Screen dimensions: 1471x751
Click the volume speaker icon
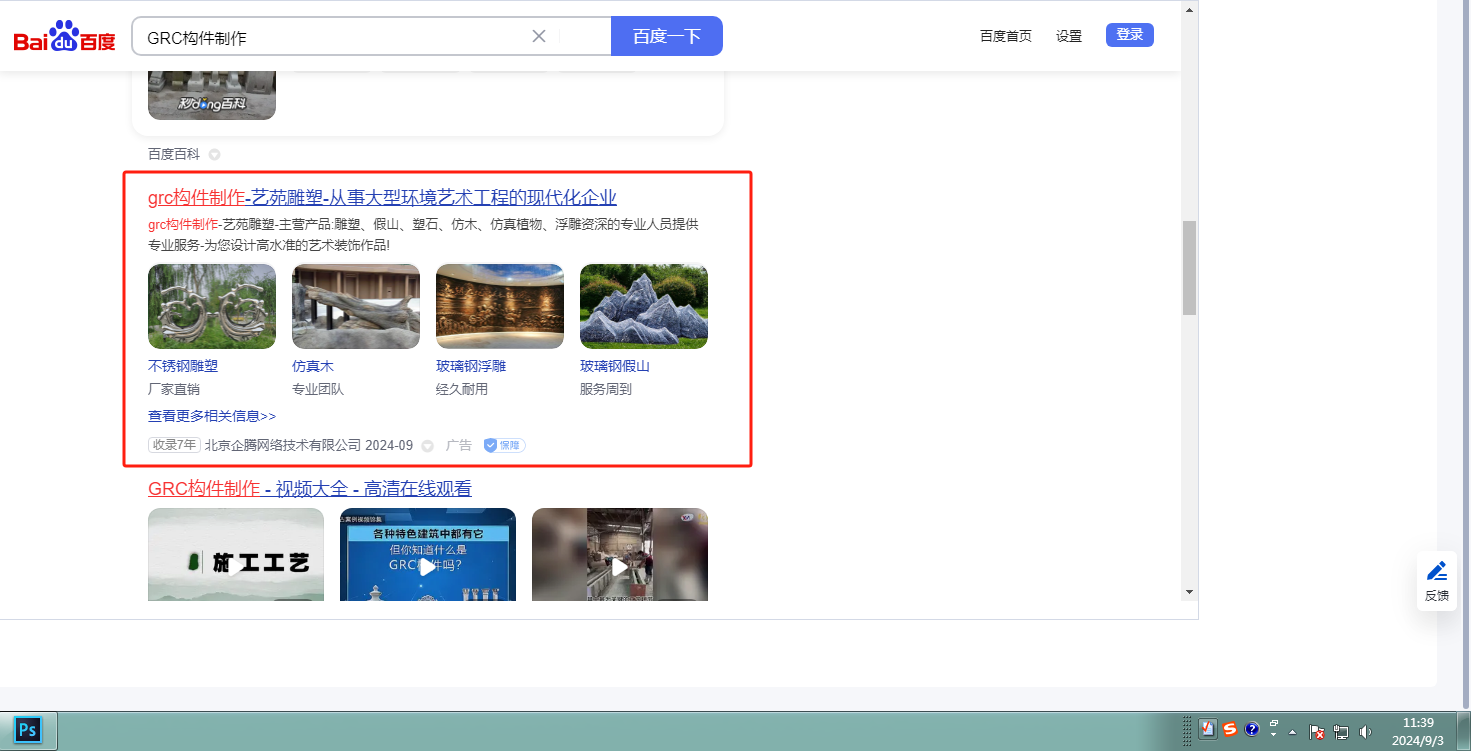tap(1366, 731)
